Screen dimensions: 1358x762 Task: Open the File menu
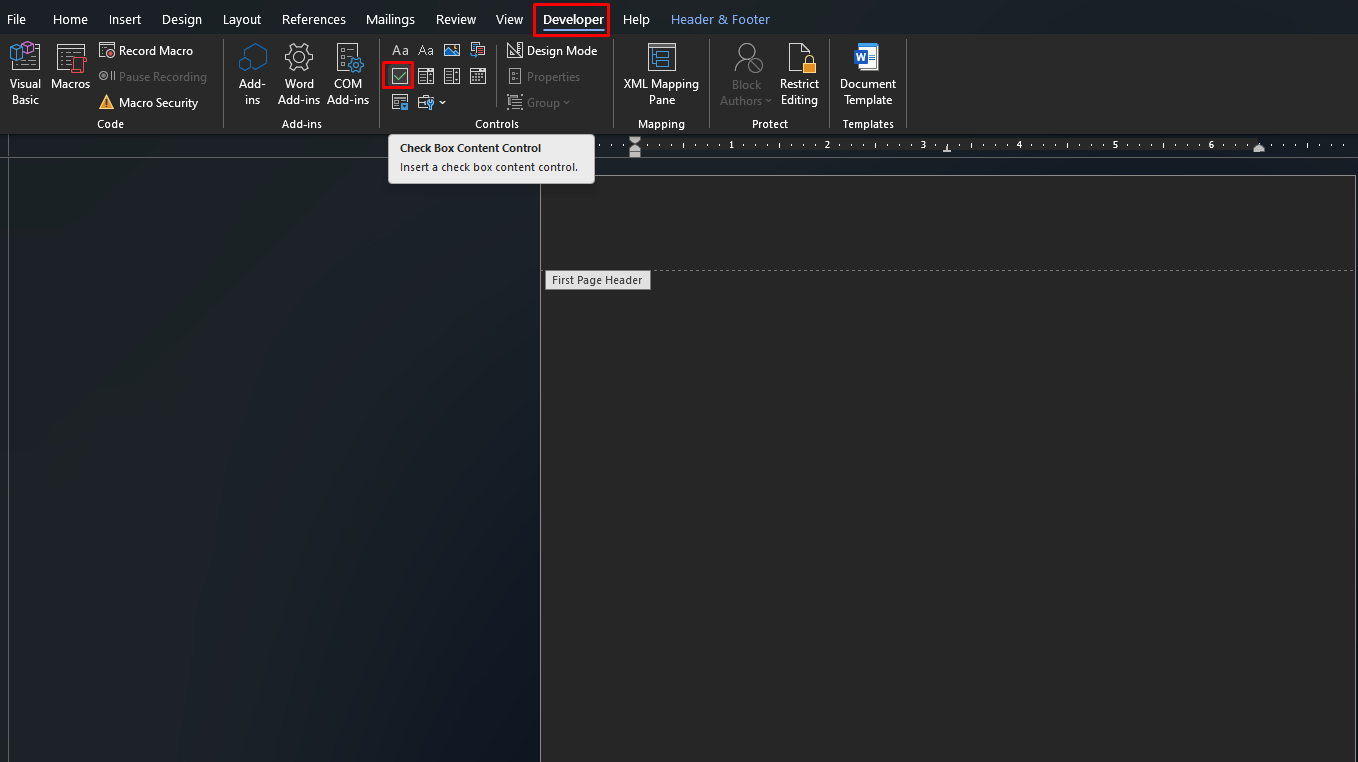pos(17,19)
